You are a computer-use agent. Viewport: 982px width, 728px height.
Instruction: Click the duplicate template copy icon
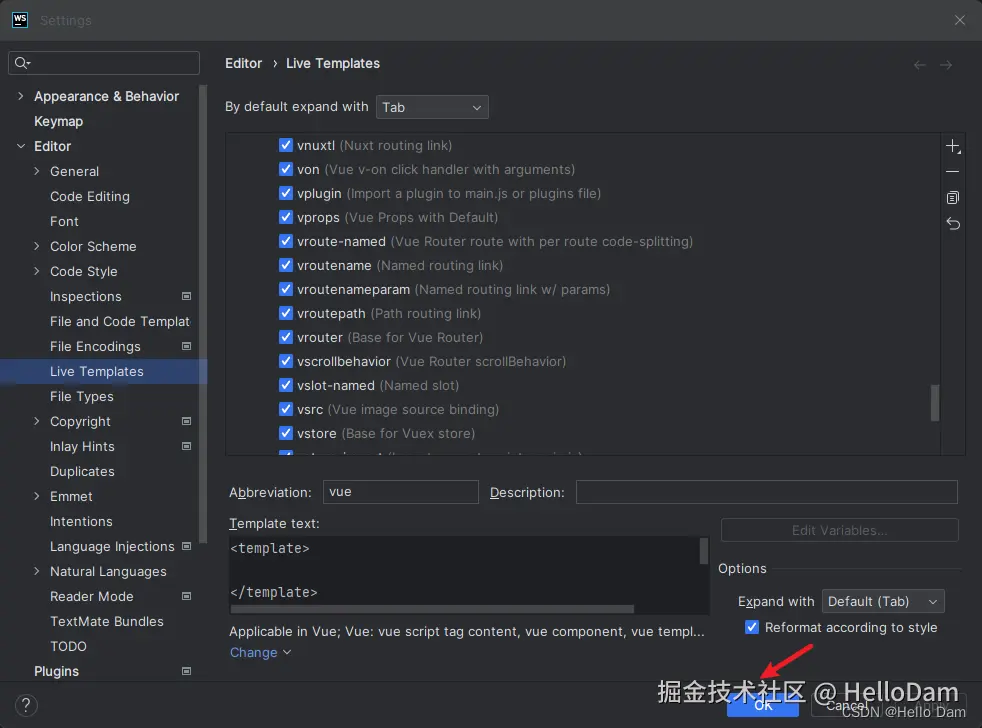tap(953, 198)
